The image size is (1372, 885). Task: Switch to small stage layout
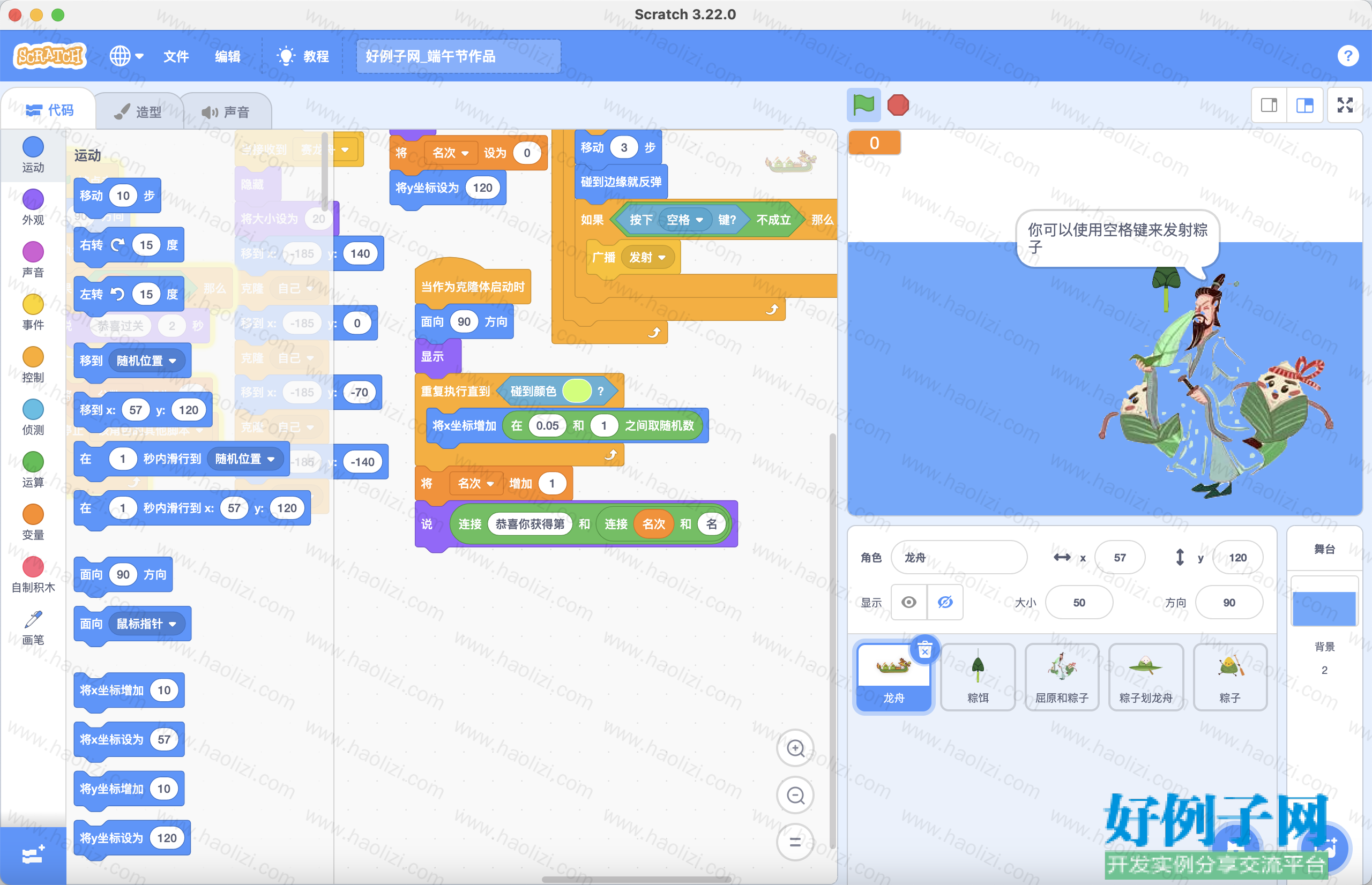(x=1269, y=105)
